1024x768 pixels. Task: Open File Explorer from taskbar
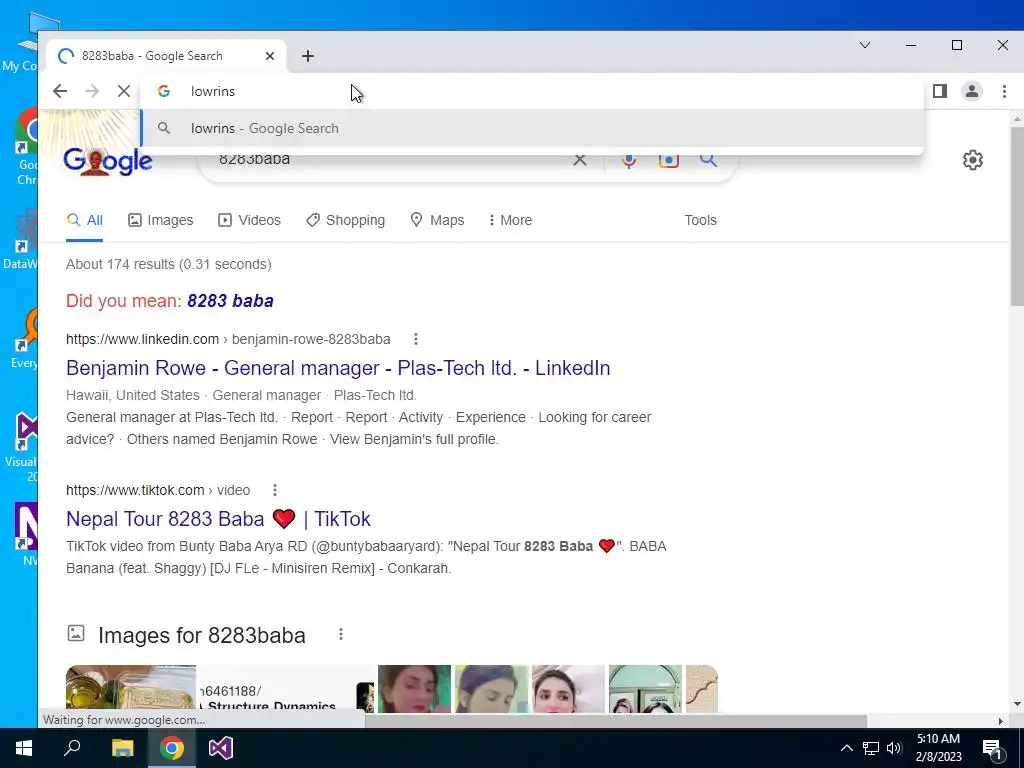click(x=122, y=748)
